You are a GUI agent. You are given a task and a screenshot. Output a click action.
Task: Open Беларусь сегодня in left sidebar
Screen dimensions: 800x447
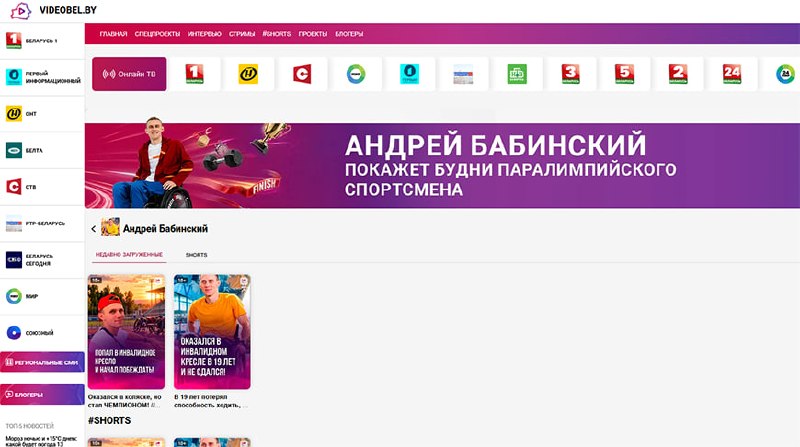point(42,260)
